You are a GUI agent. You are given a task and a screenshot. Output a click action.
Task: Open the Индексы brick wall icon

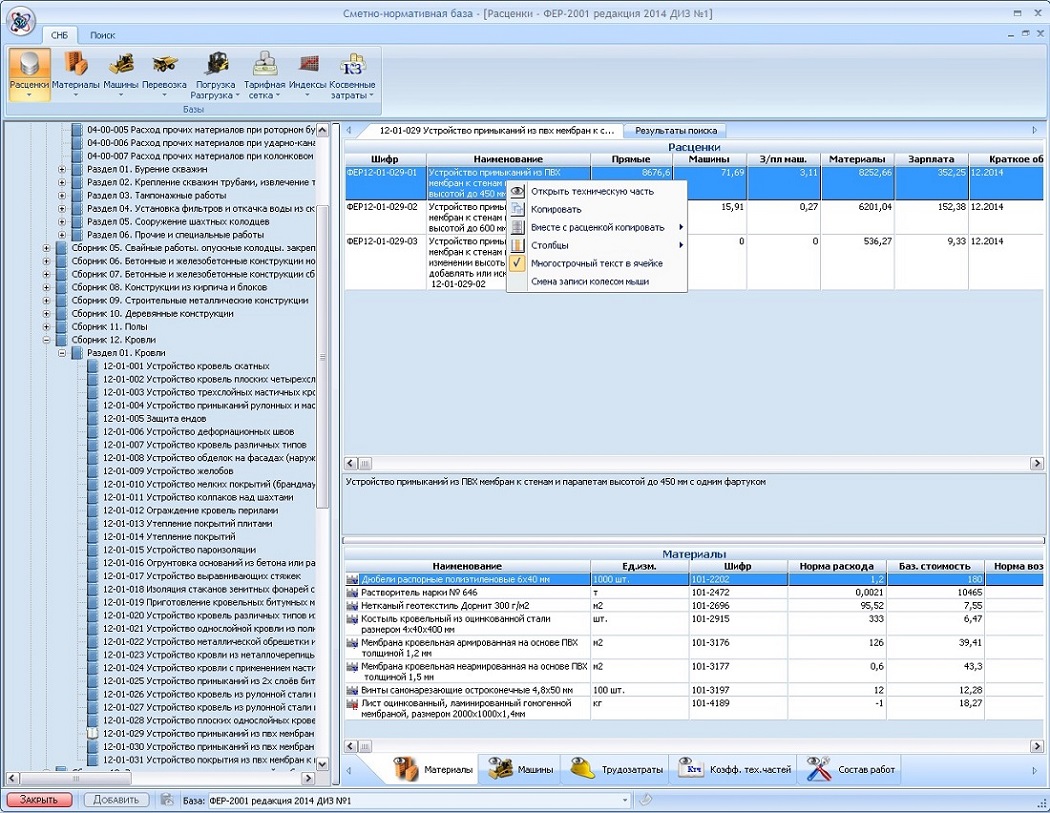(x=308, y=65)
